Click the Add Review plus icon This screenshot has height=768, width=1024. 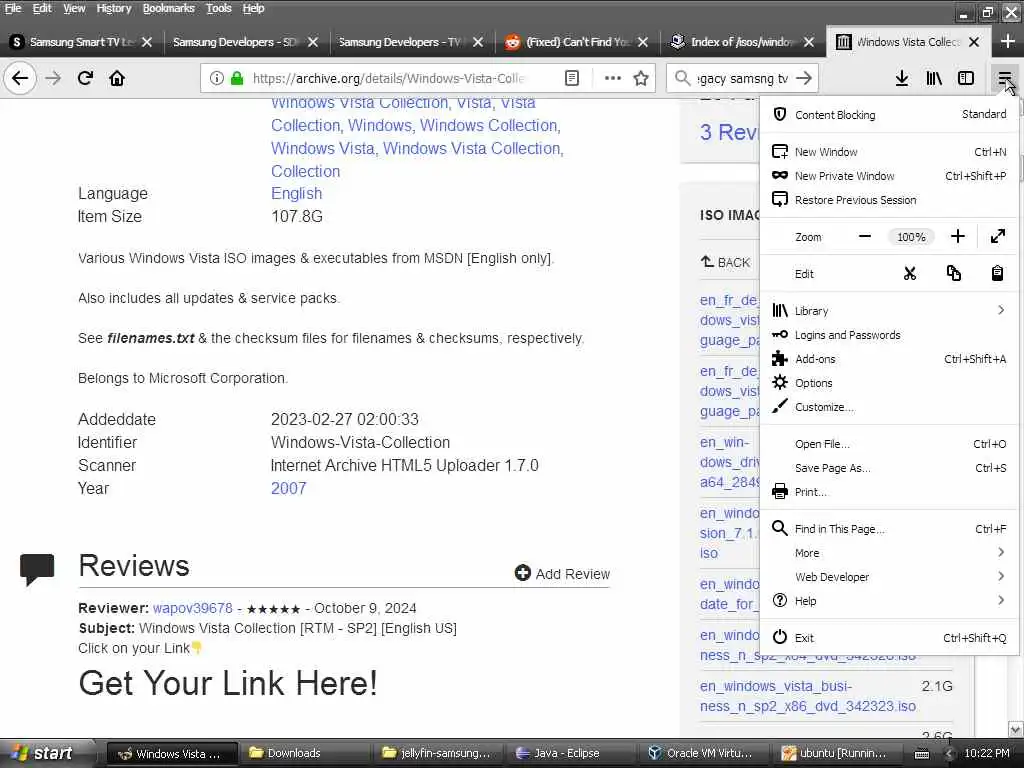tap(522, 573)
